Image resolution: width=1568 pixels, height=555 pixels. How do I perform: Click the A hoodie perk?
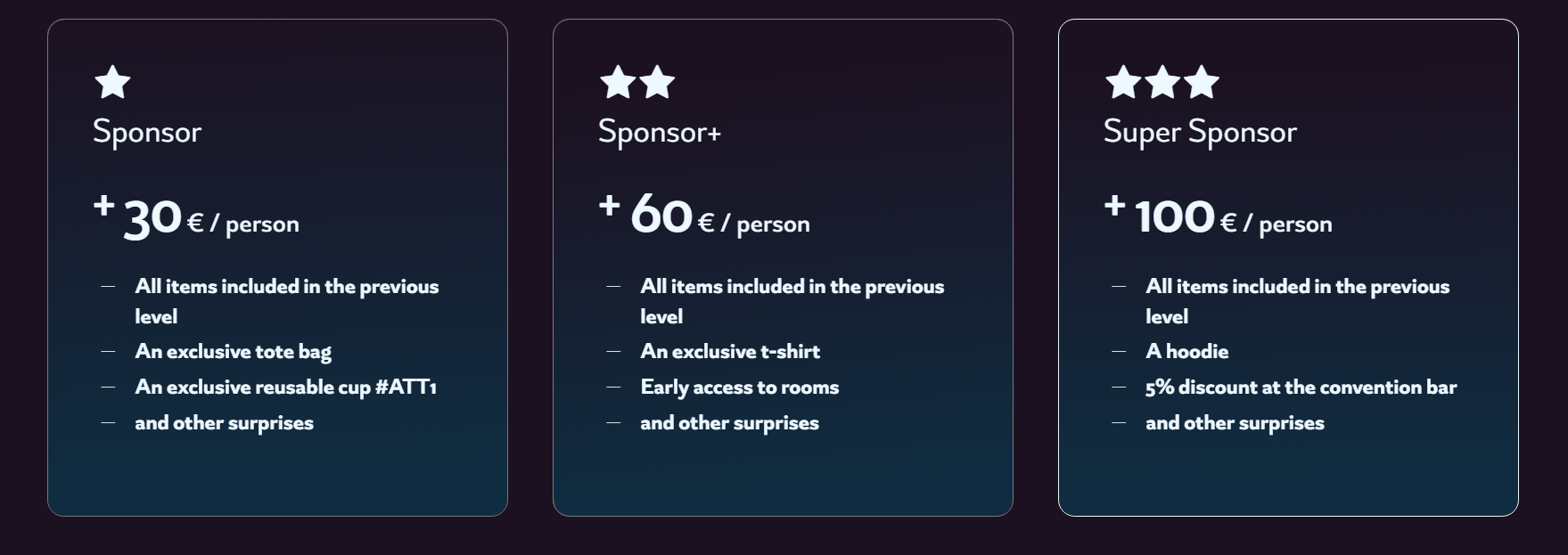coord(1186,352)
